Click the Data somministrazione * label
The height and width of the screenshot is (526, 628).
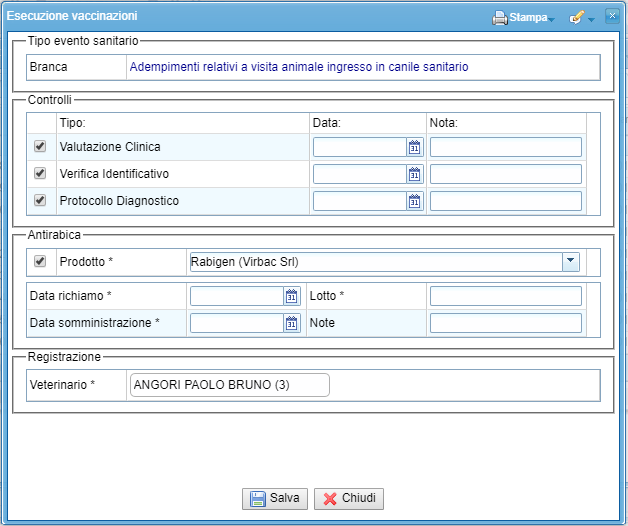pyautogui.click(x=95, y=322)
